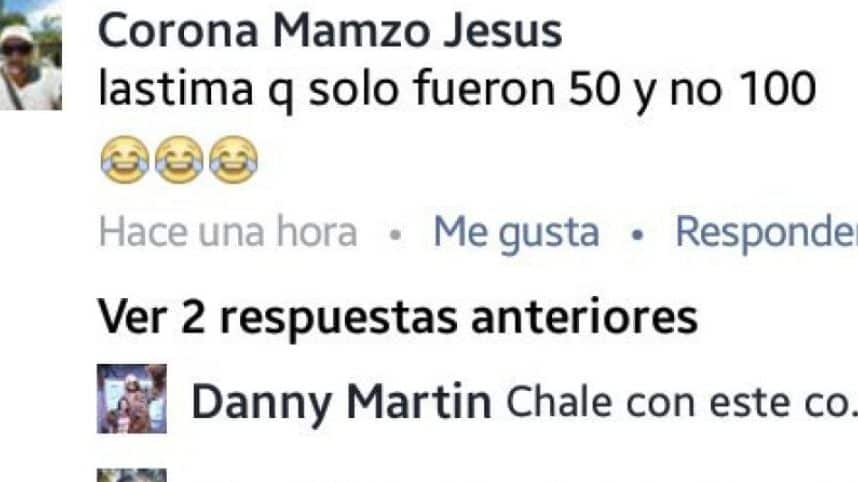Click the Danny Martin name
Image resolution: width=858 pixels, height=482 pixels.
pos(341,403)
